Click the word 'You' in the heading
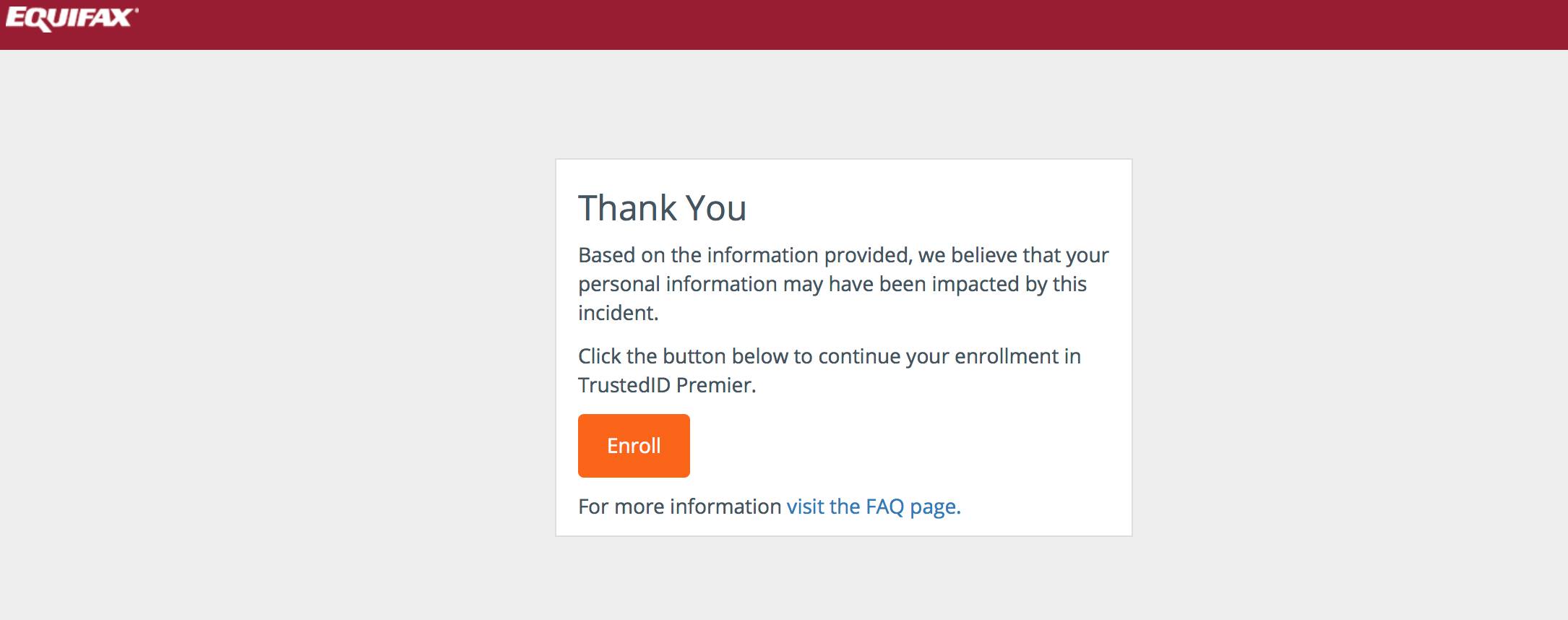1568x620 pixels. (715, 208)
